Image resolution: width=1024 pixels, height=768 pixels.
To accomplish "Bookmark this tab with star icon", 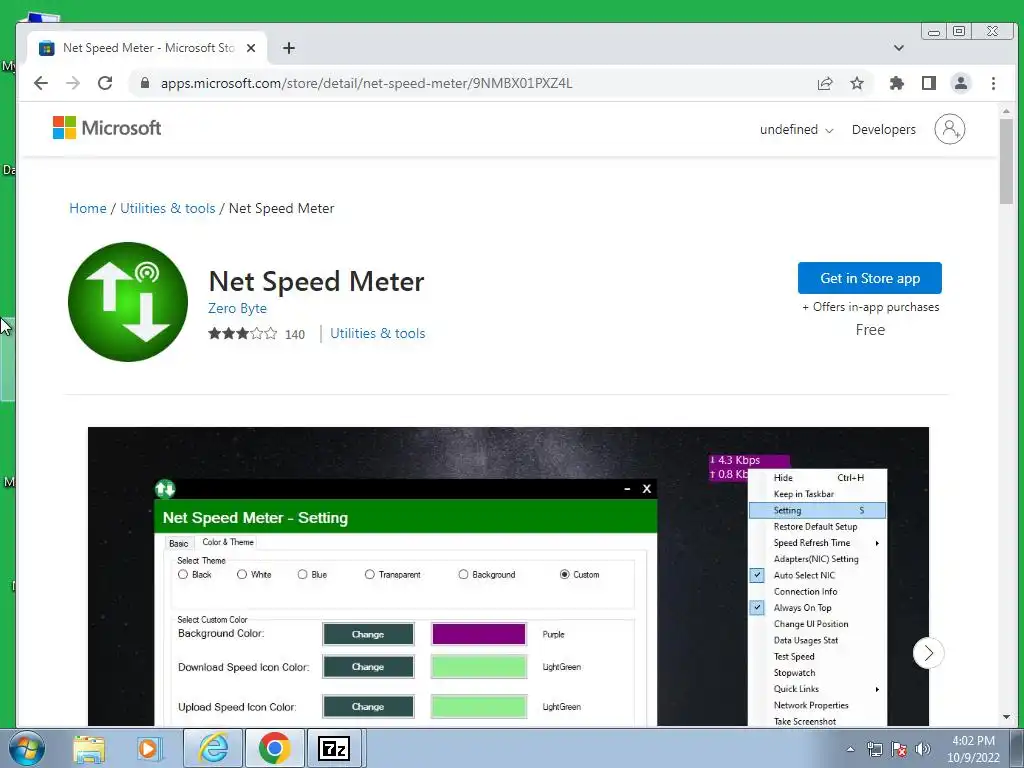I will [857, 83].
